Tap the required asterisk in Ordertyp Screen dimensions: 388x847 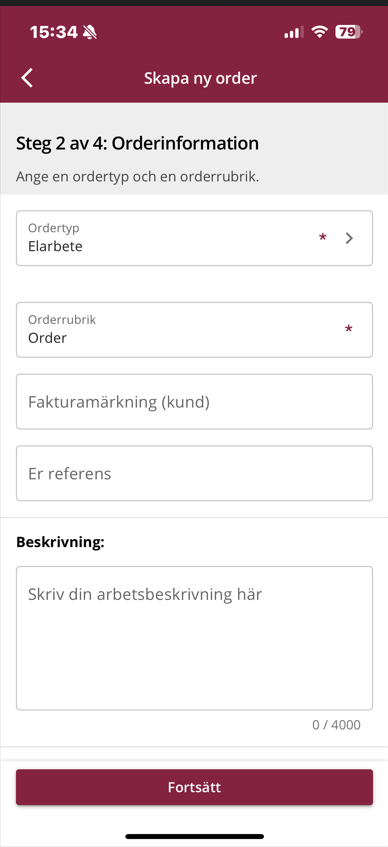coord(323,238)
